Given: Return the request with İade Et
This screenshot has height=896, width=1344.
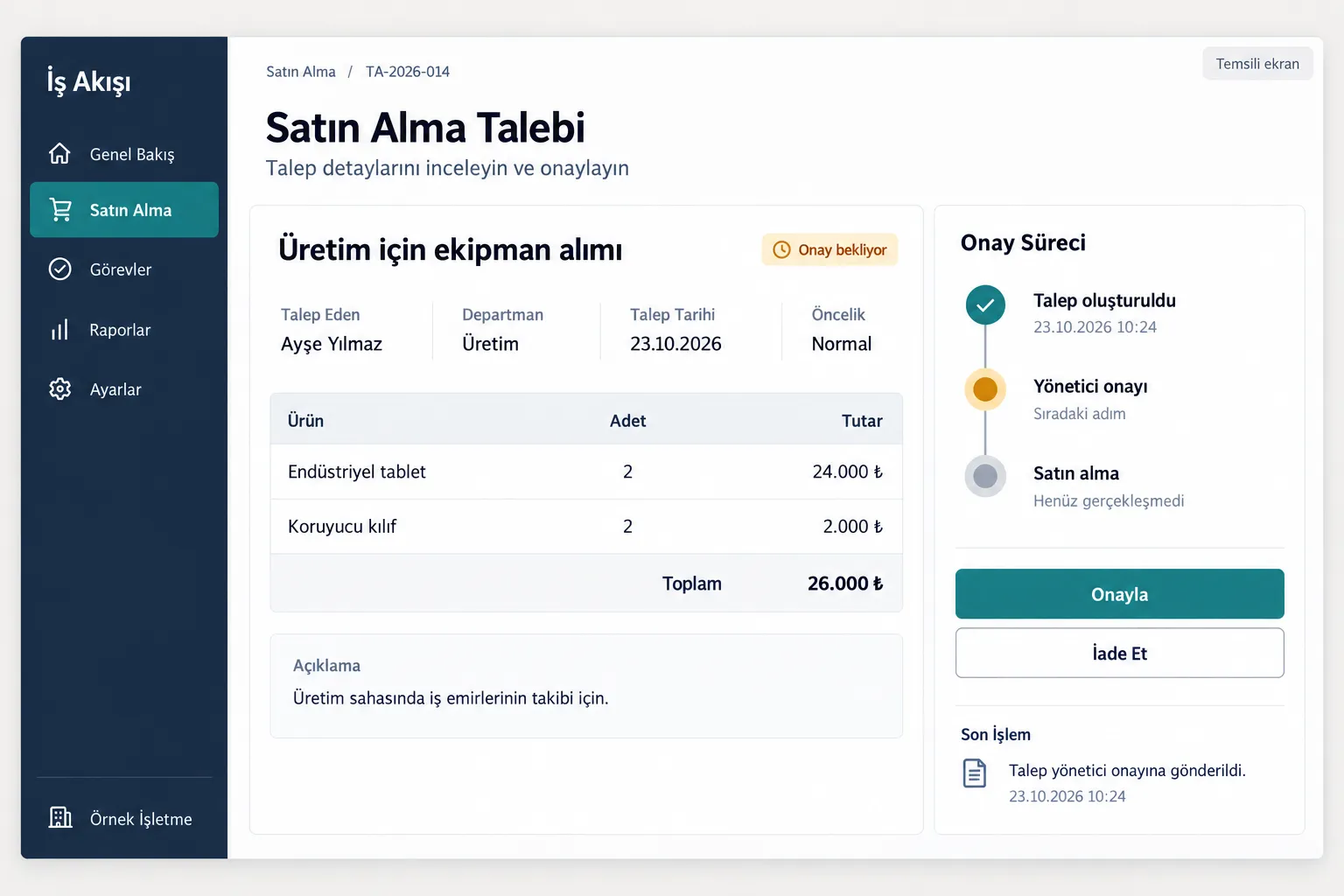Looking at the screenshot, I should pyautogui.click(x=1120, y=653).
